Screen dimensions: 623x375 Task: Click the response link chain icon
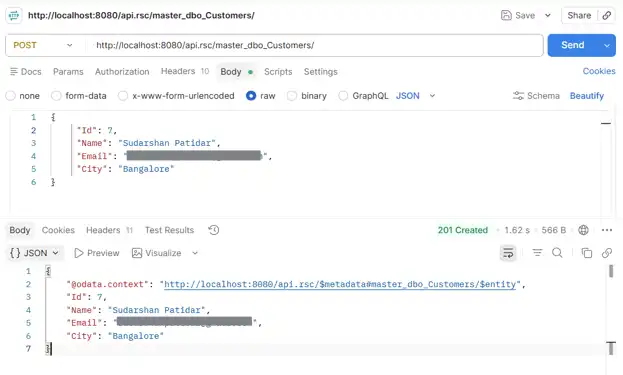point(607,253)
